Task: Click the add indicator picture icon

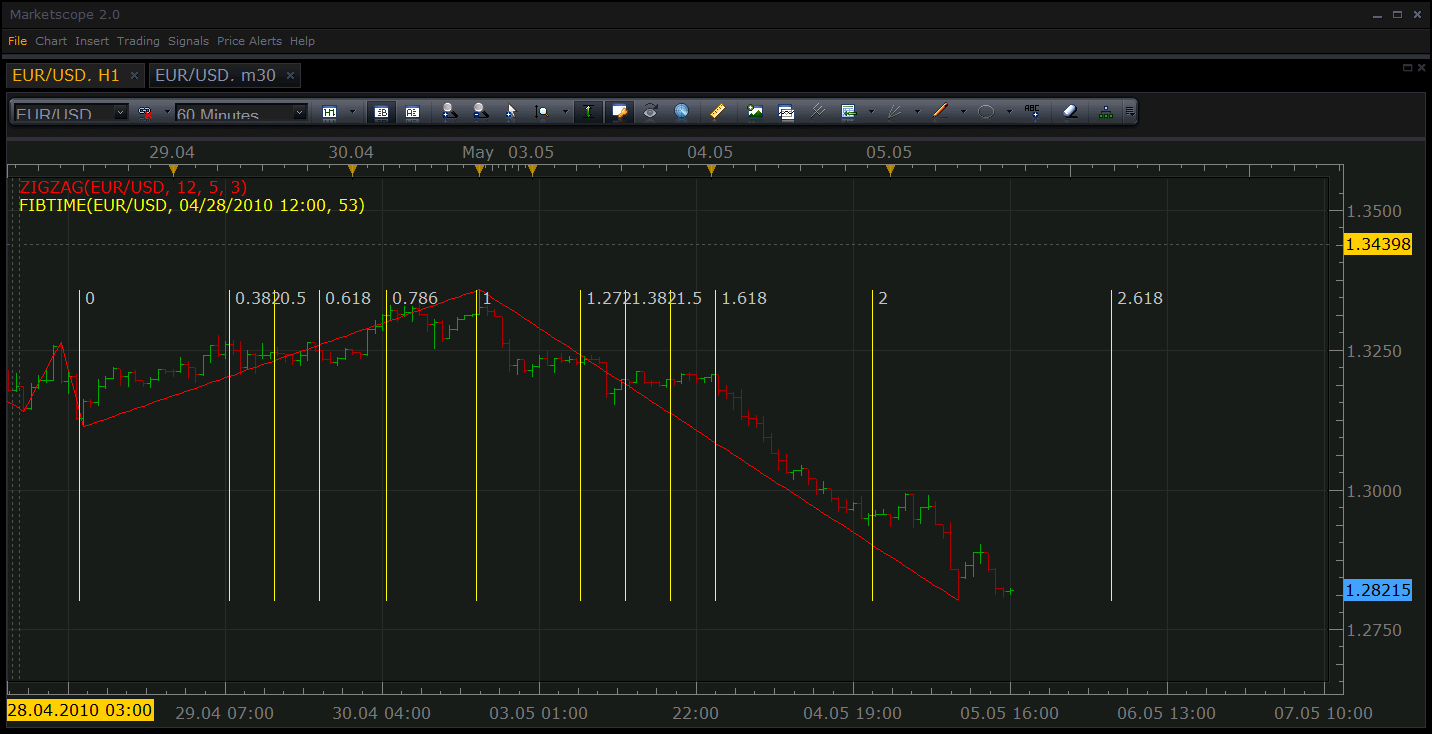Action: (x=755, y=112)
